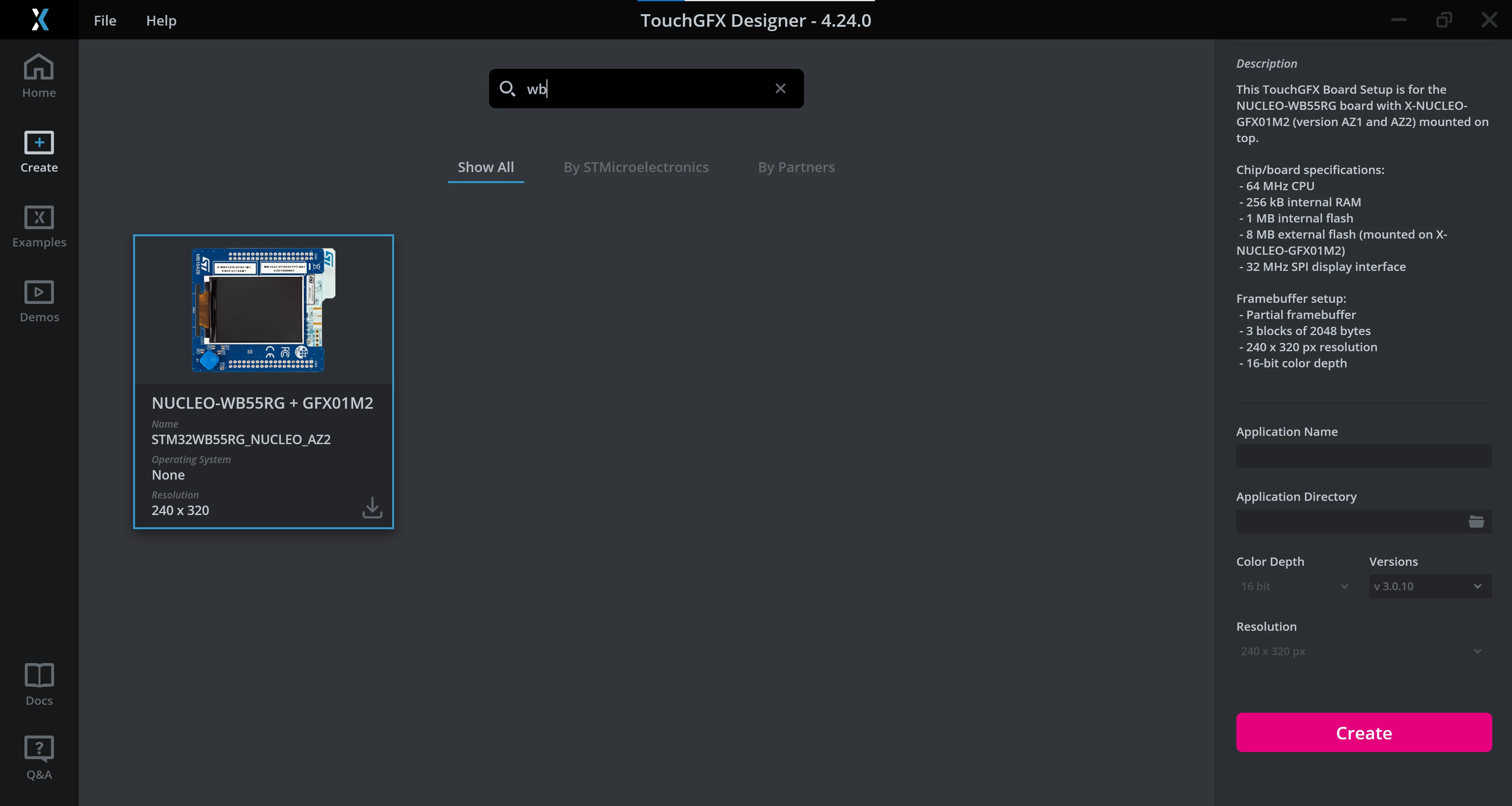Click '- 64 MHz CPU' specification line
The image size is (1512, 806).
[x=1277, y=186]
